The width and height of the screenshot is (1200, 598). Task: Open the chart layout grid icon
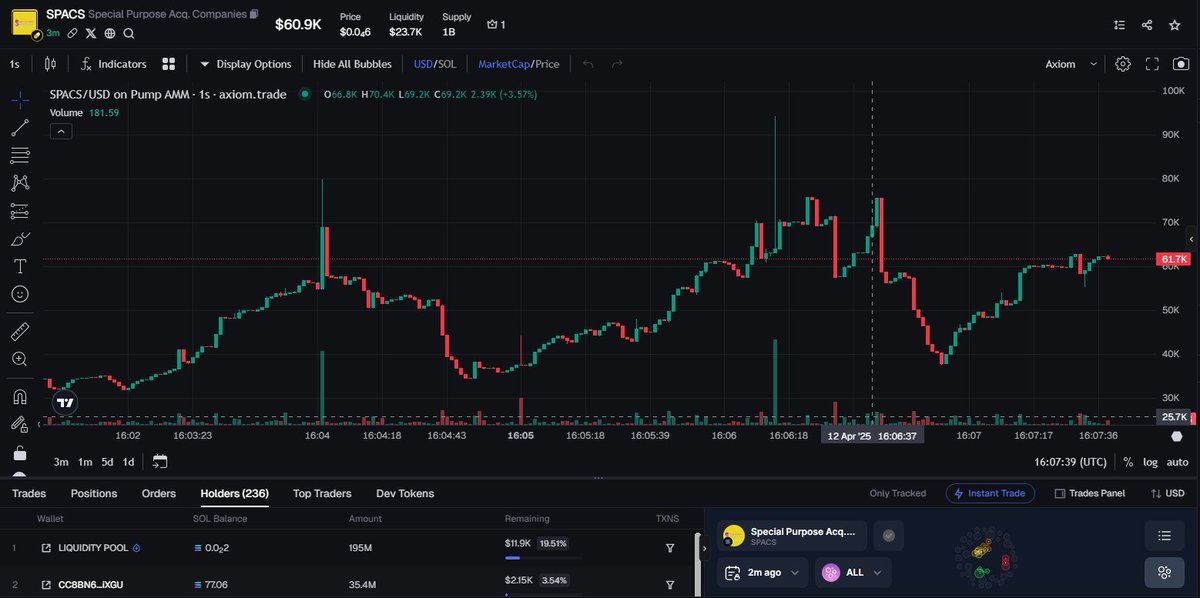tap(169, 64)
